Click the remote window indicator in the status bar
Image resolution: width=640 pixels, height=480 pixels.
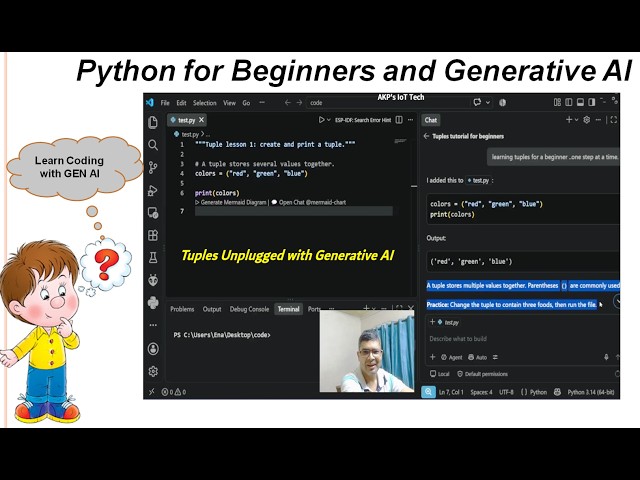coord(151,392)
